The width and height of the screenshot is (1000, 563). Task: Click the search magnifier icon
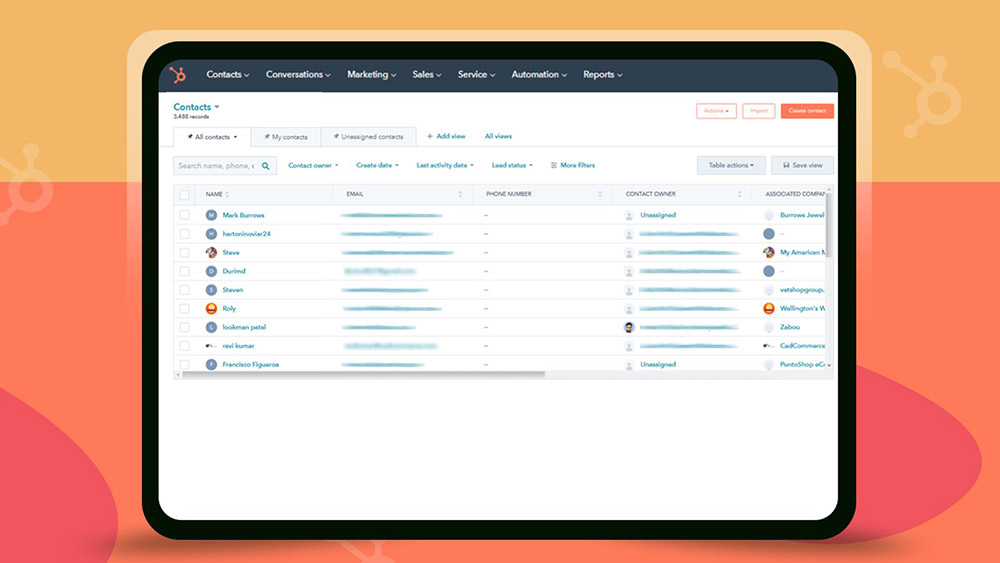tap(266, 166)
